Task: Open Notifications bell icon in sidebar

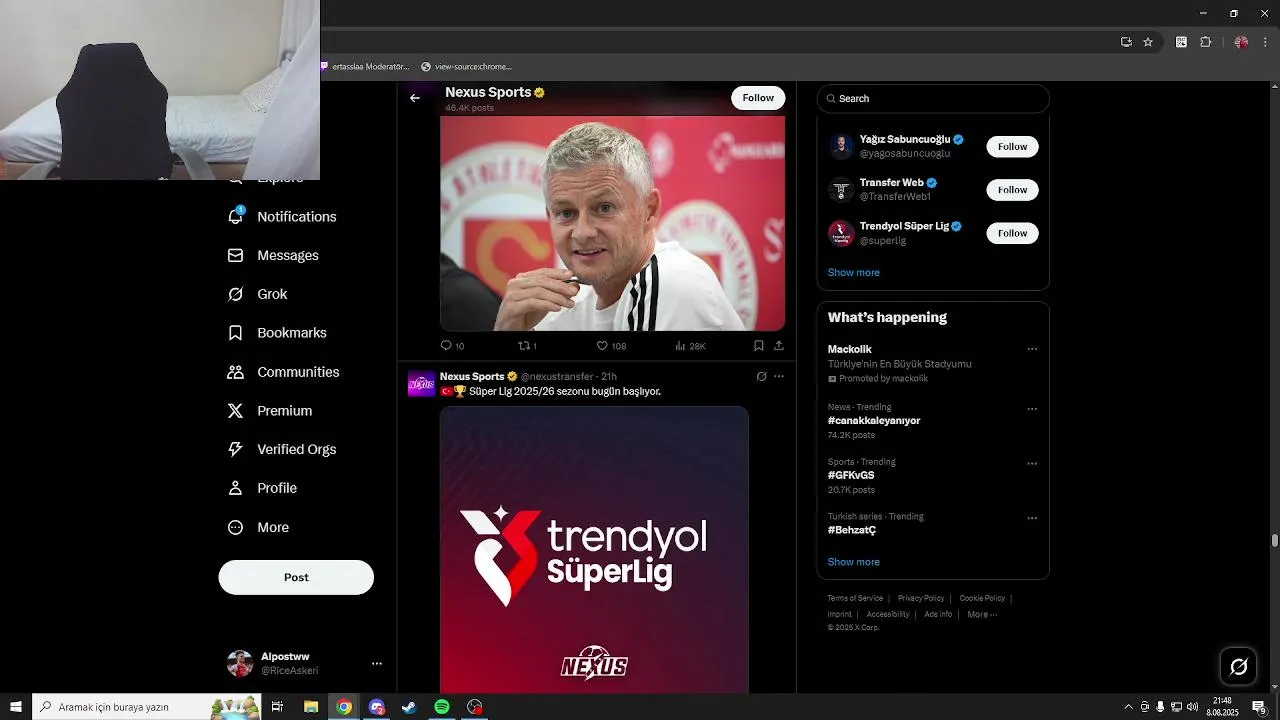Action: 236,216
